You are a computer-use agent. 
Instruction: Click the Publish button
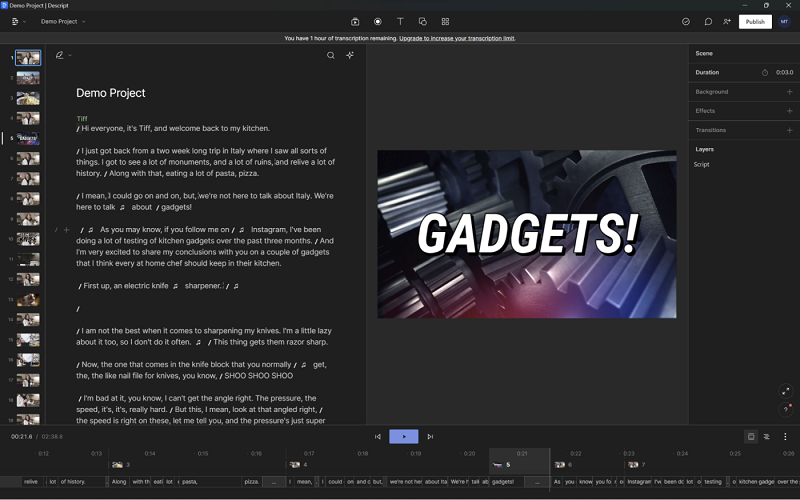tap(755, 21)
